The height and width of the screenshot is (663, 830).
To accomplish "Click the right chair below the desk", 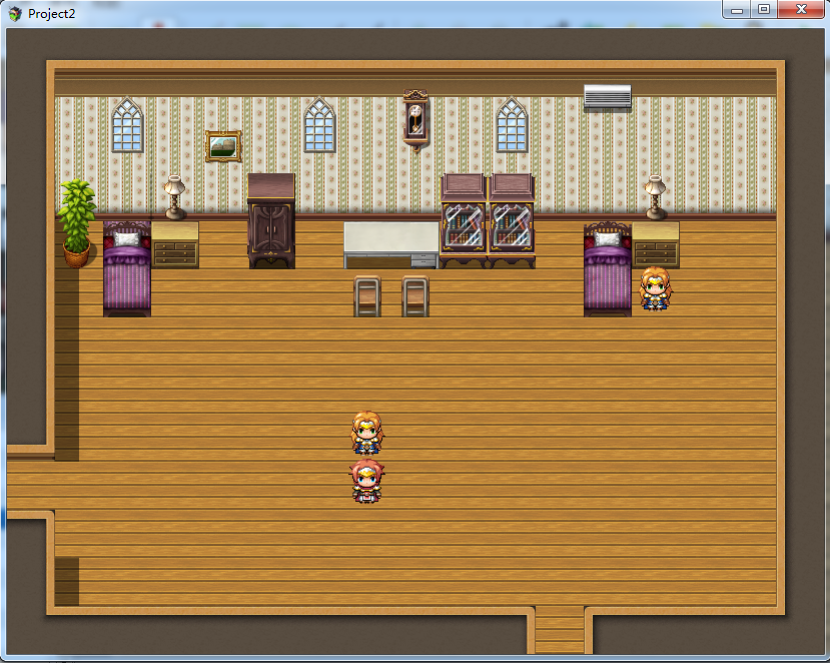I will click(x=416, y=296).
